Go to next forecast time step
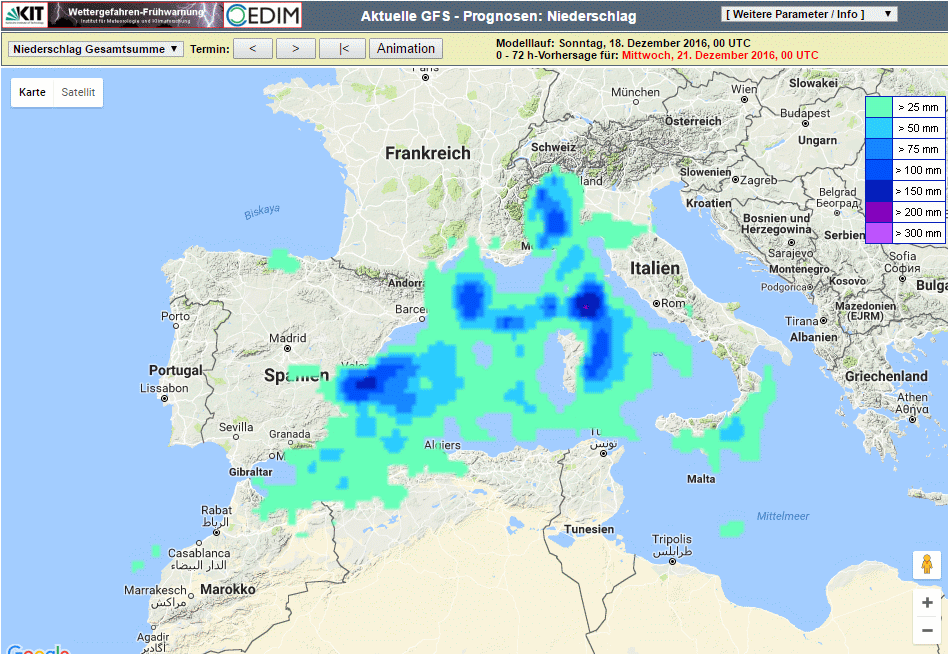 pos(296,48)
